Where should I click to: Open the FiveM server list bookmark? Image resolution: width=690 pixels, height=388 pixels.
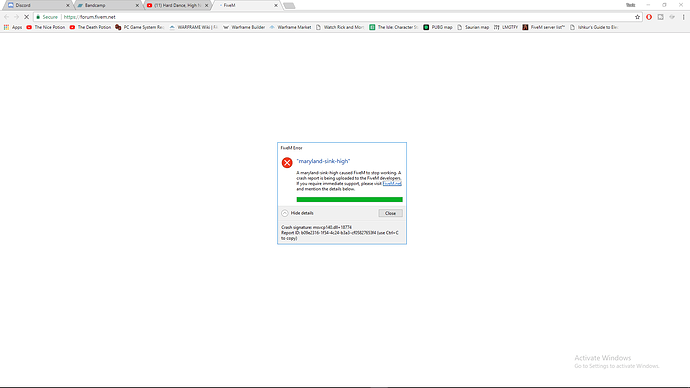pos(544,27)
